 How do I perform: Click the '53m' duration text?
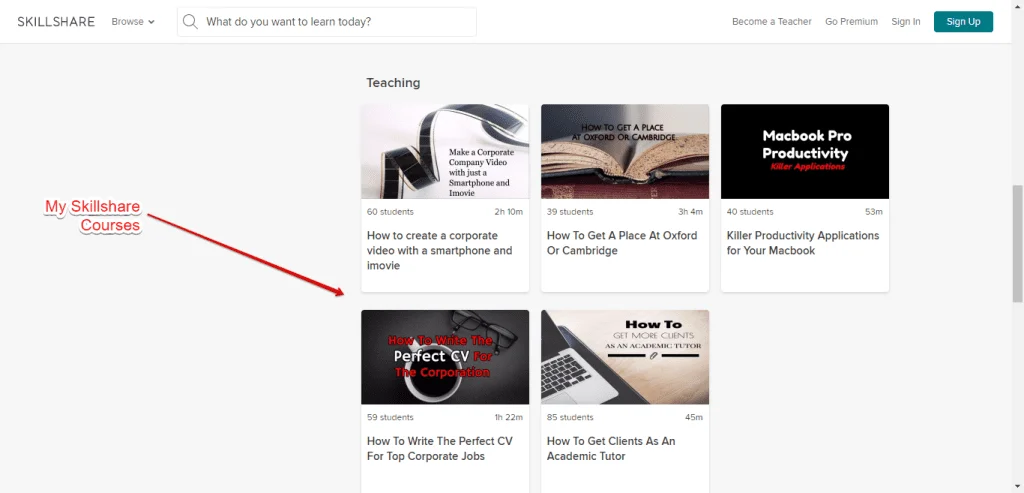click(874, 212)
